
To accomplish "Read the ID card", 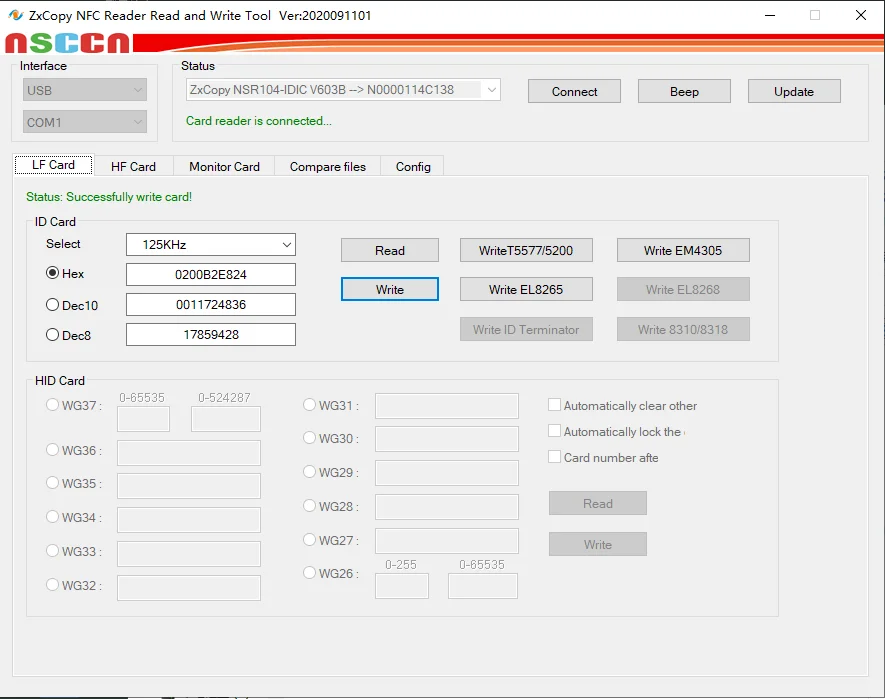I will point(390,250).
